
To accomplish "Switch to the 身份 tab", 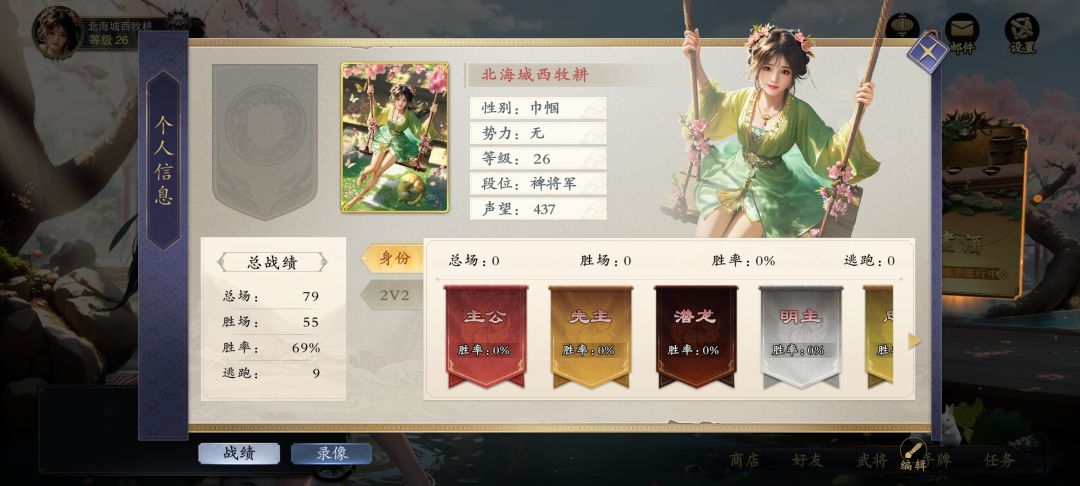I will point(393,258).
